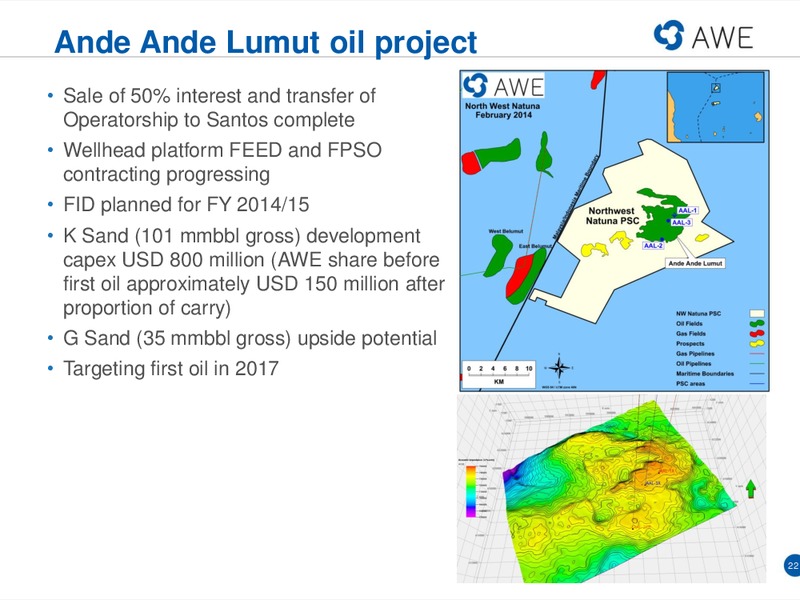Click the rainbow colour scale of the seismic model
Image resolution: width=800 pixels, height=600 pixels.
point(470,491)
